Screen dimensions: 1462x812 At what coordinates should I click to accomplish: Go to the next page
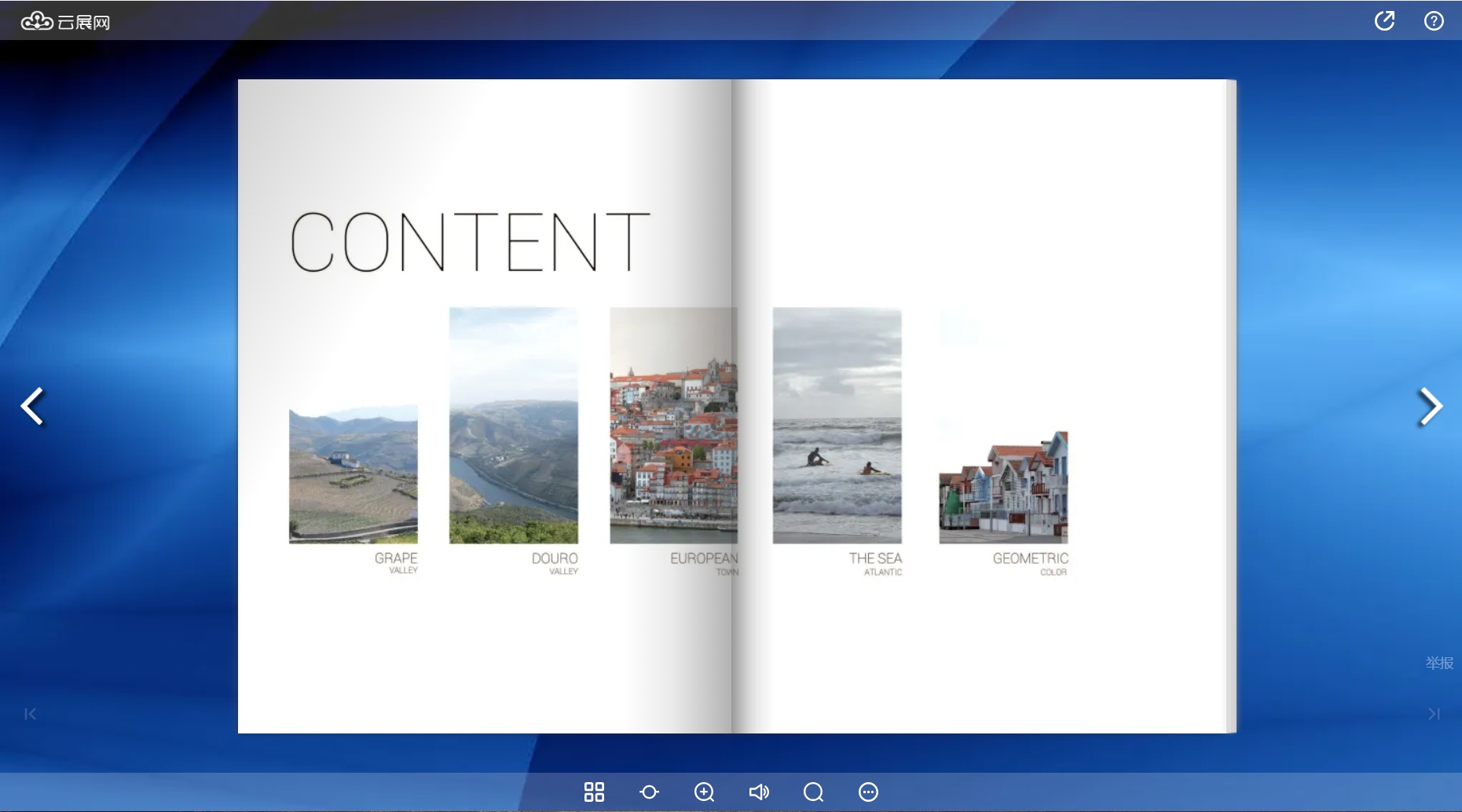point(1430,407)
